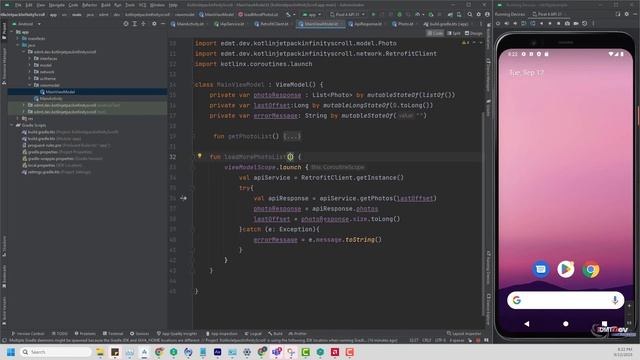Start debugging with the bug icon
This screenshot has width=640, height=360.
tap(400, 14)
